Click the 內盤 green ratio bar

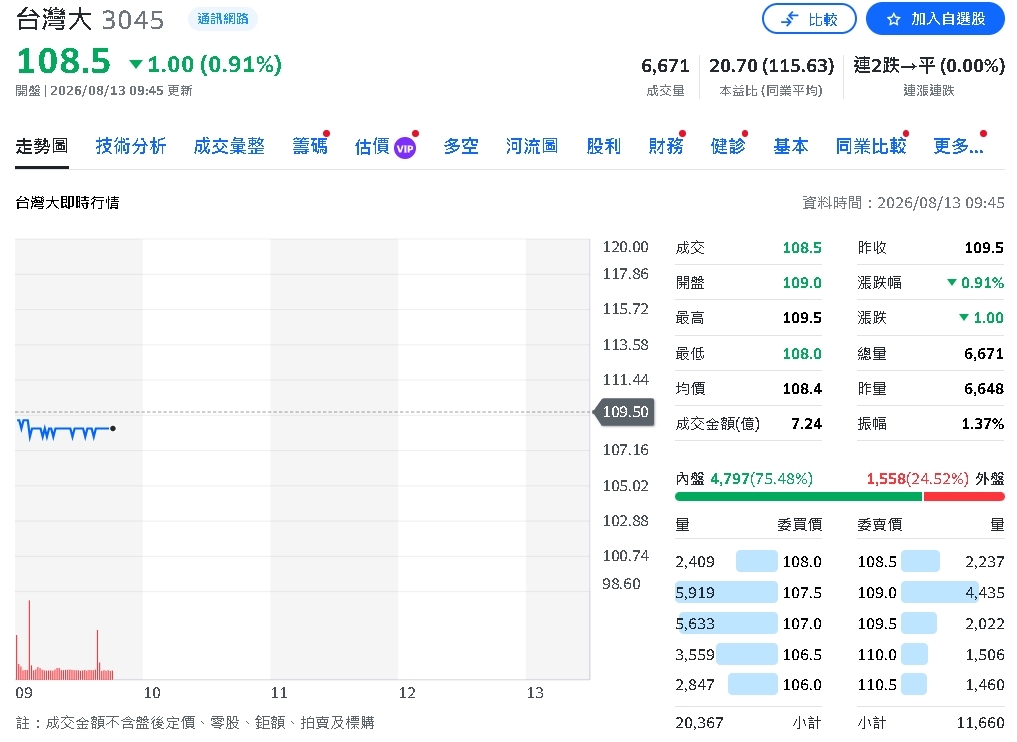coord(798,497)
